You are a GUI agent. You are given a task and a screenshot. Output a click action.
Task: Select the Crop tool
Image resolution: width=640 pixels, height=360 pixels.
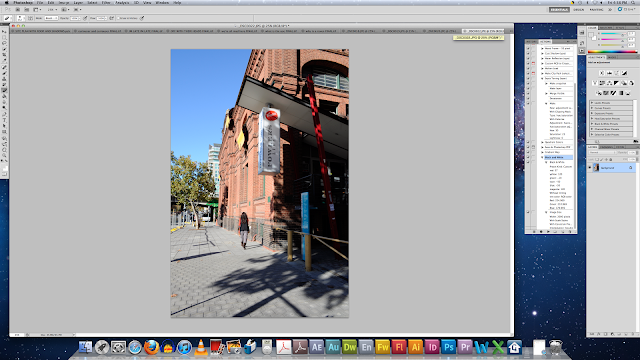pyautogui.click(x=4, y=54)
